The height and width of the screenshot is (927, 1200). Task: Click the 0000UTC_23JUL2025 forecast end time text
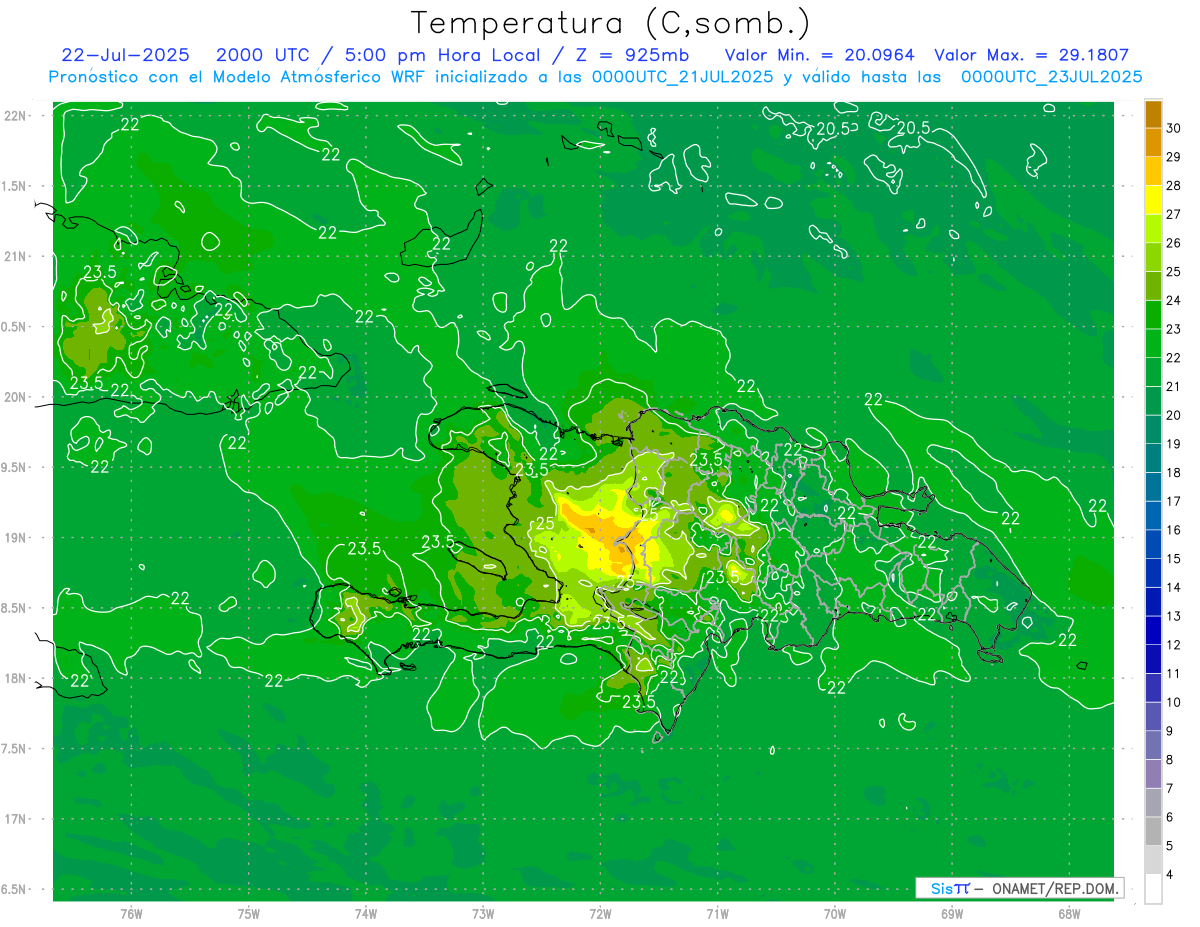(x=1051, y=76)
